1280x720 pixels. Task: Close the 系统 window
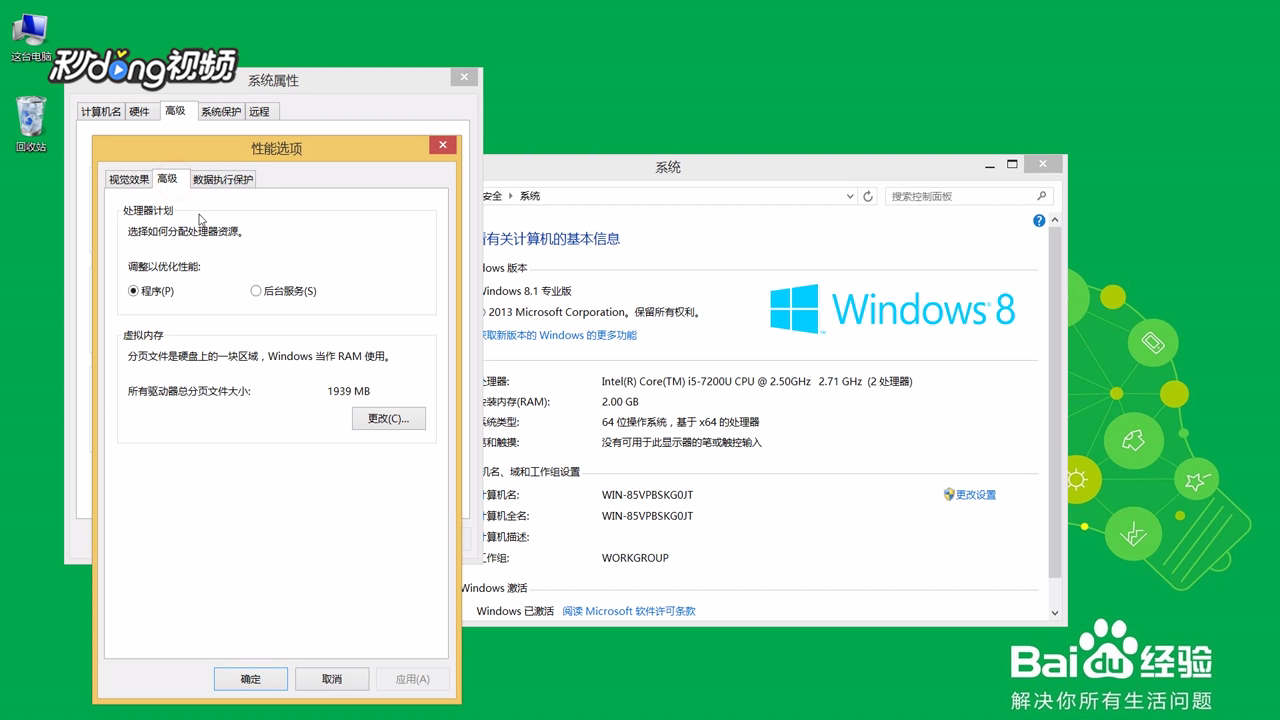pos(1043,164)
